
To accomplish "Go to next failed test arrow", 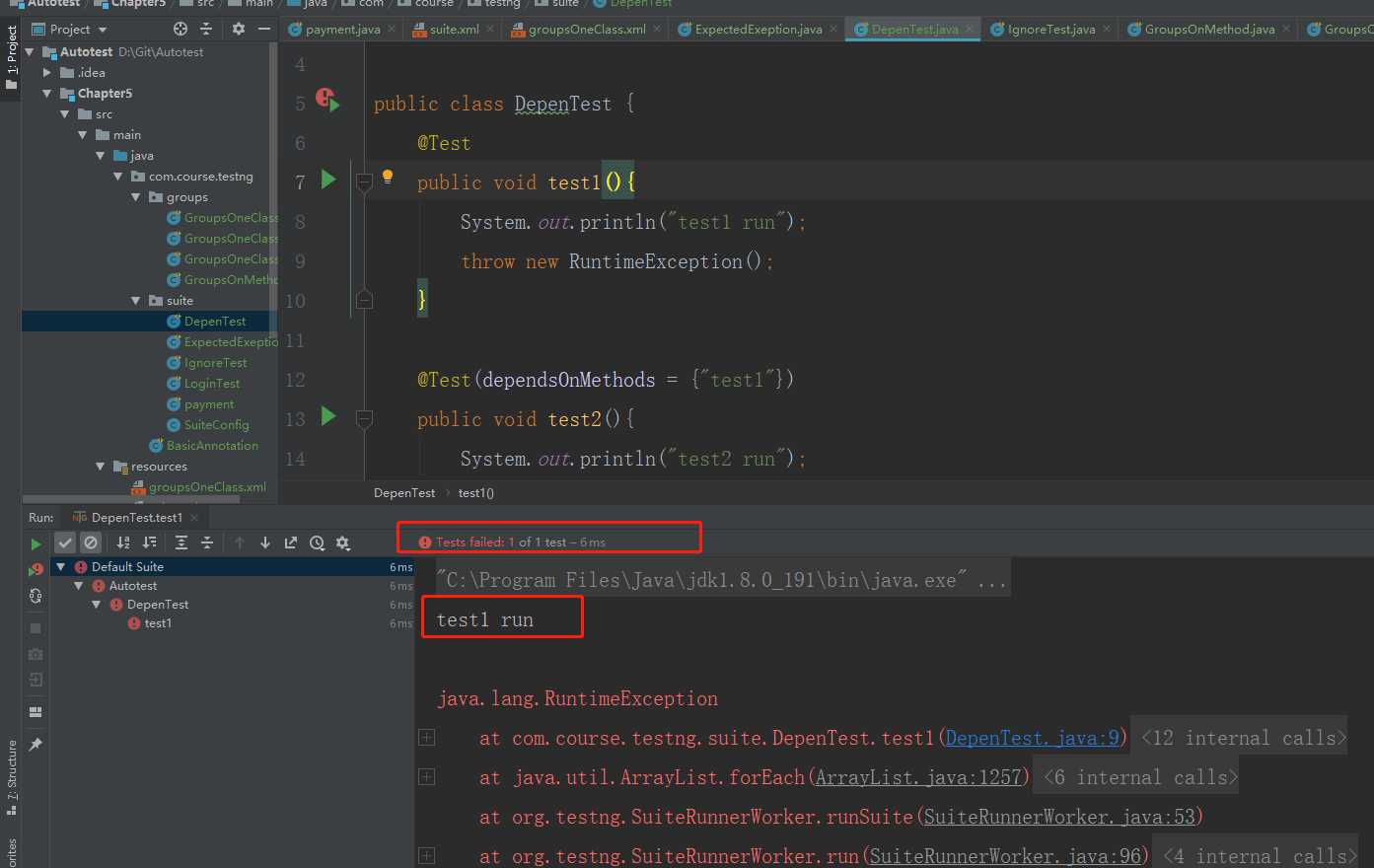I will pyautogui.click(x=265, y=542).
